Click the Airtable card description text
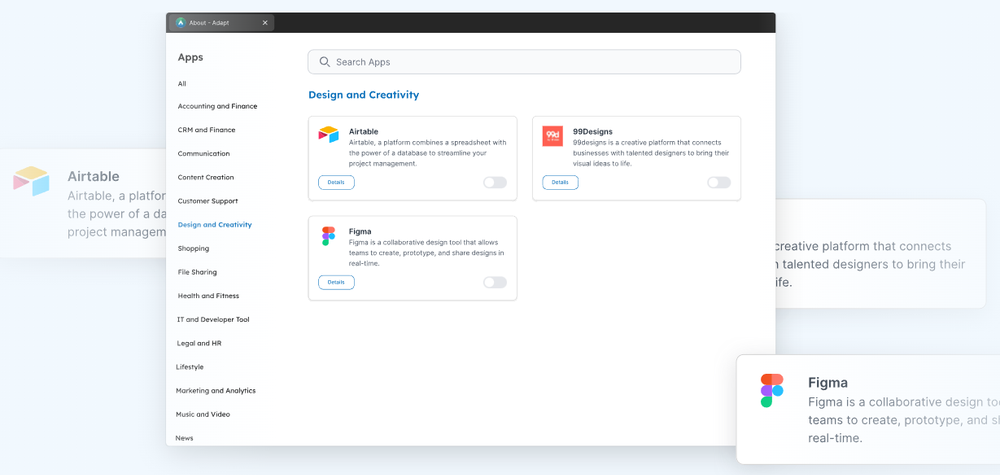The height and width of the screenshot is (475, 1000). click(x=427, y=153)
